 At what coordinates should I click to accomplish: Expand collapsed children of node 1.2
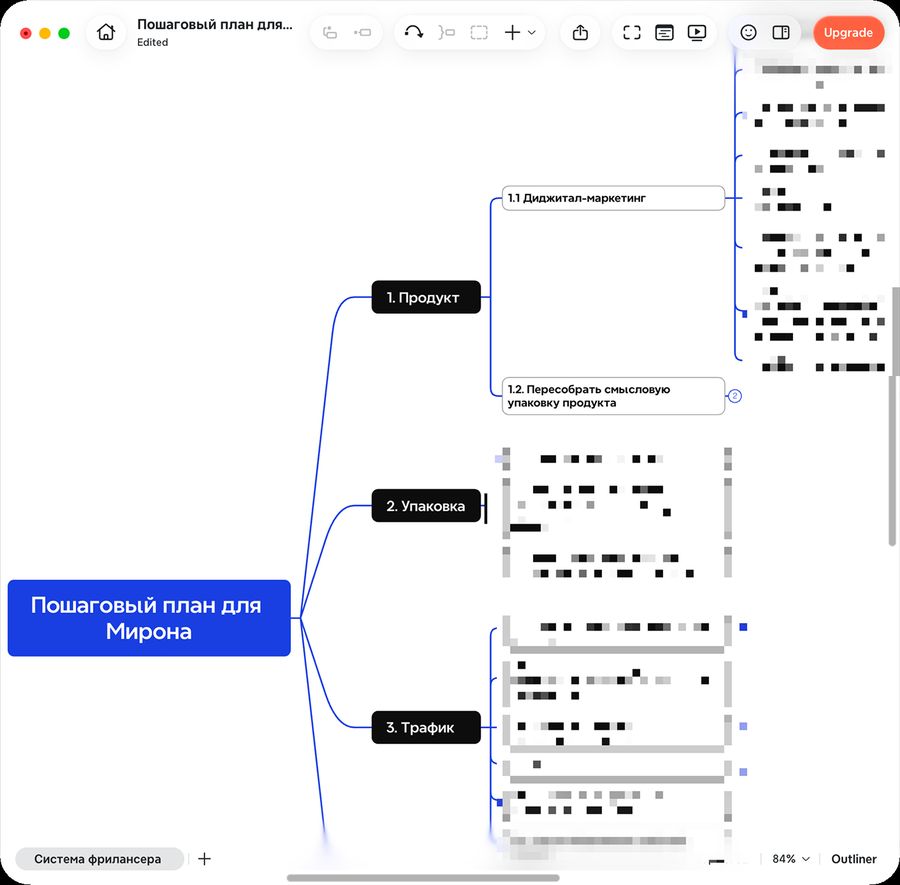click(735, 395)
